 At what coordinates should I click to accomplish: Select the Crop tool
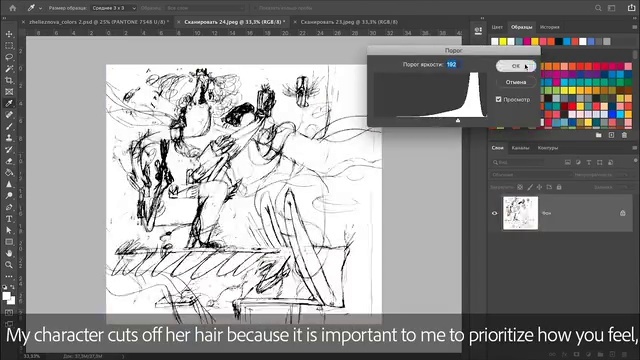(x=9, y=80)
